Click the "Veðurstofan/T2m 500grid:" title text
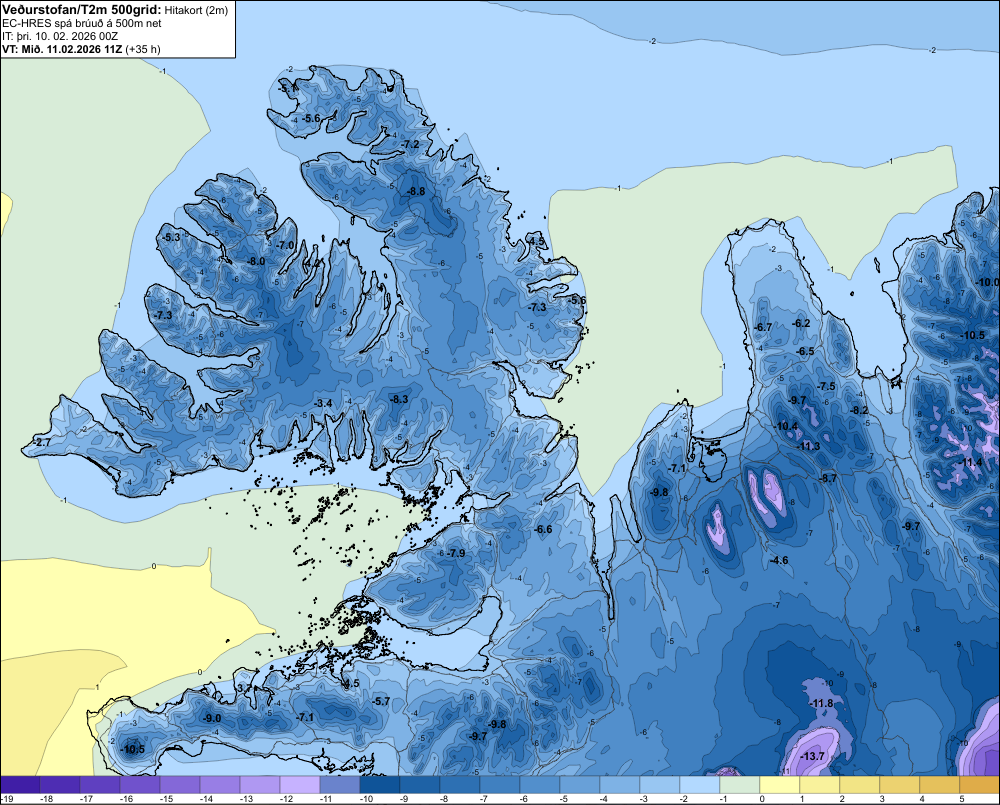This screenshot has height=805, width=1000. (82, 9)
